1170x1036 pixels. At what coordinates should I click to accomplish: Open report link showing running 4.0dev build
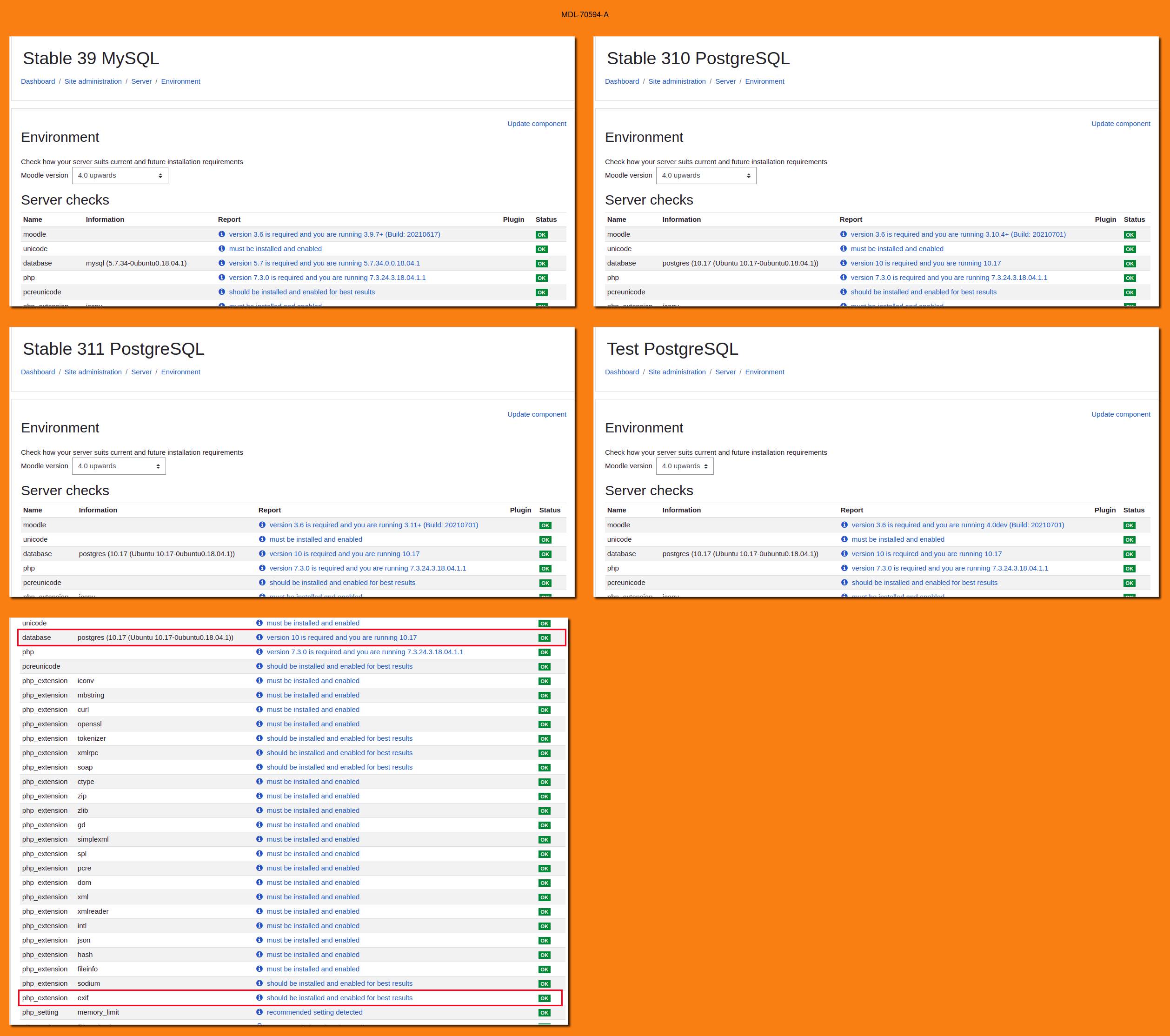[x=957, y=525]
